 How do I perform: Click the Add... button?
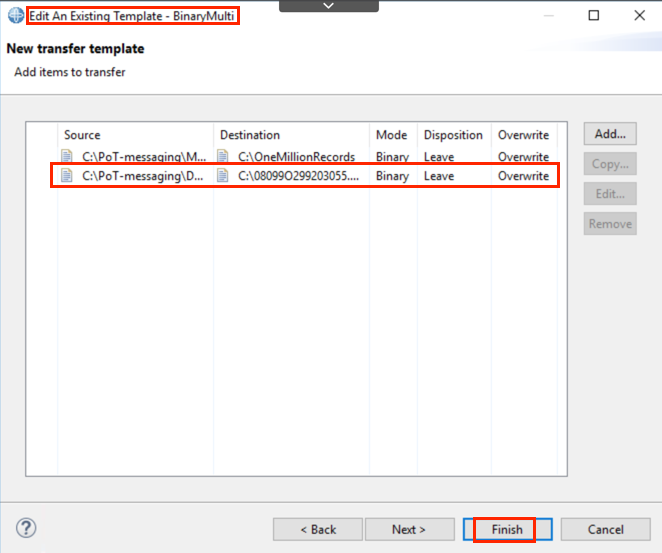pos(610,134)
